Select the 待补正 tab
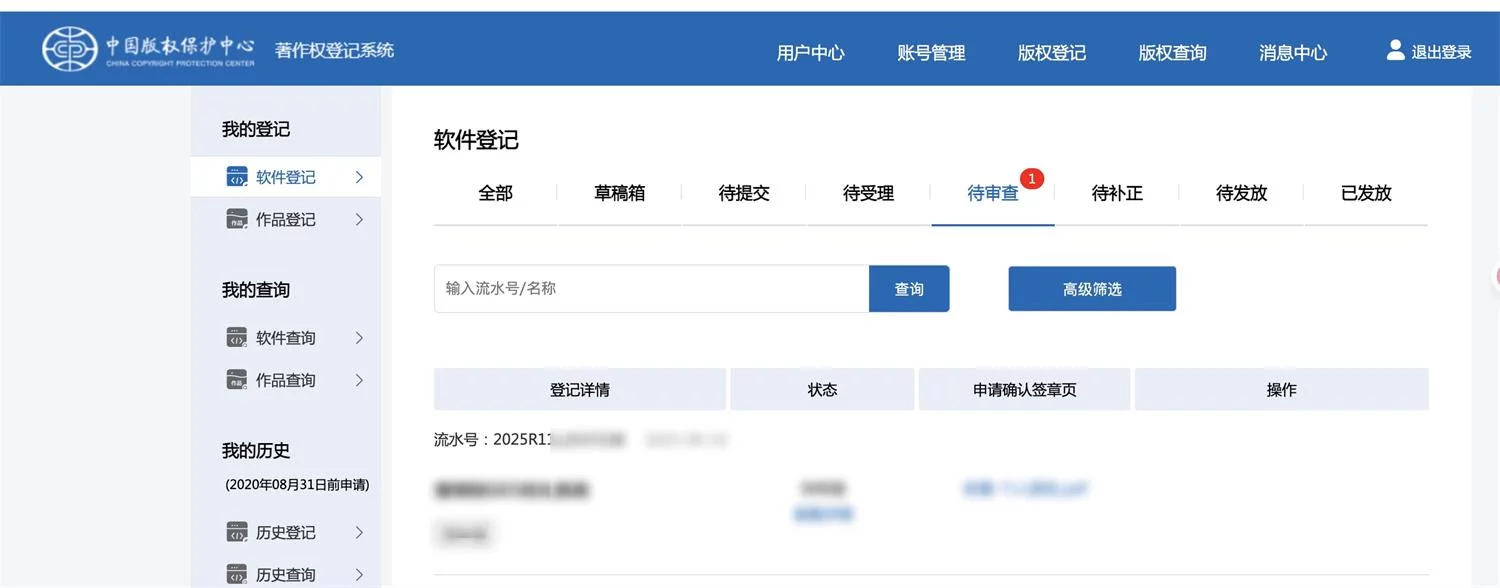The height and width of the screenshot is (588, 1500). (1116, 193)
